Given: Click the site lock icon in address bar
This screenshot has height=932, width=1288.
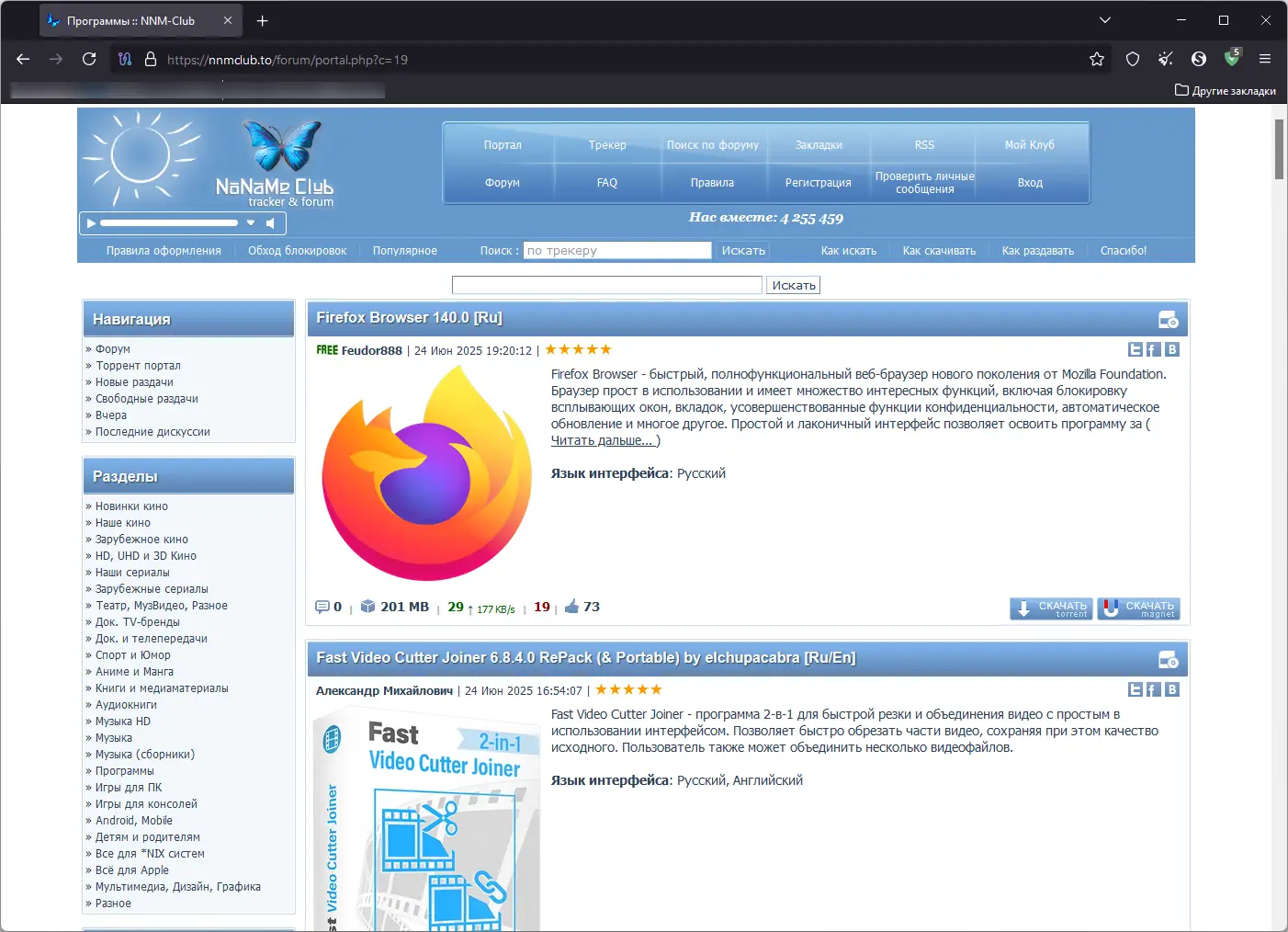Looking at the screenshot, I should (151, 59).
